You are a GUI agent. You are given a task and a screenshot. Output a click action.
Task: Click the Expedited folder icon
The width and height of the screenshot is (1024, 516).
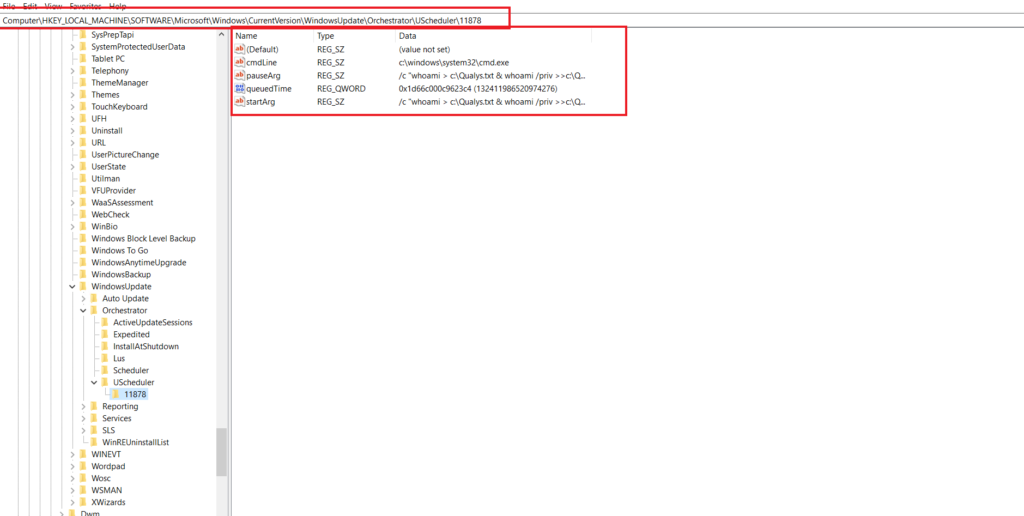(x=104, y=334)
